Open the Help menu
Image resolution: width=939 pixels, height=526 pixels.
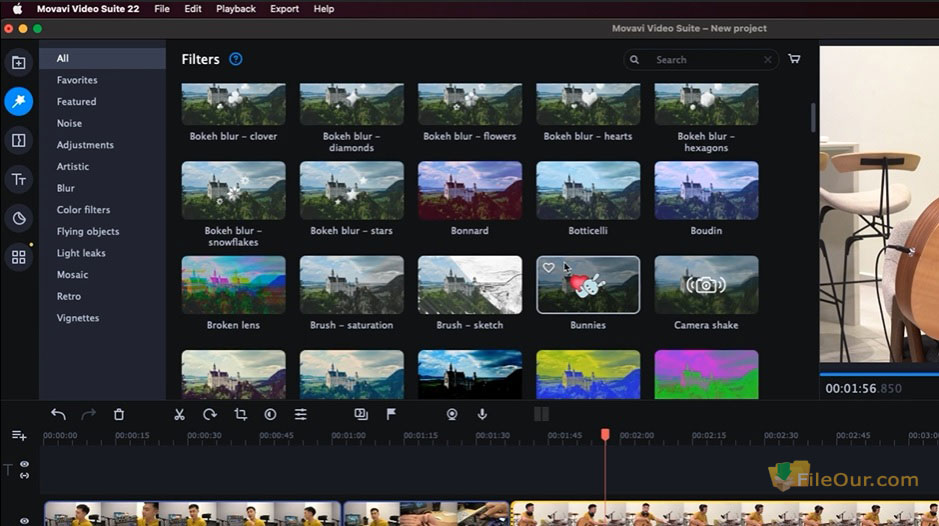pos(323,9)
